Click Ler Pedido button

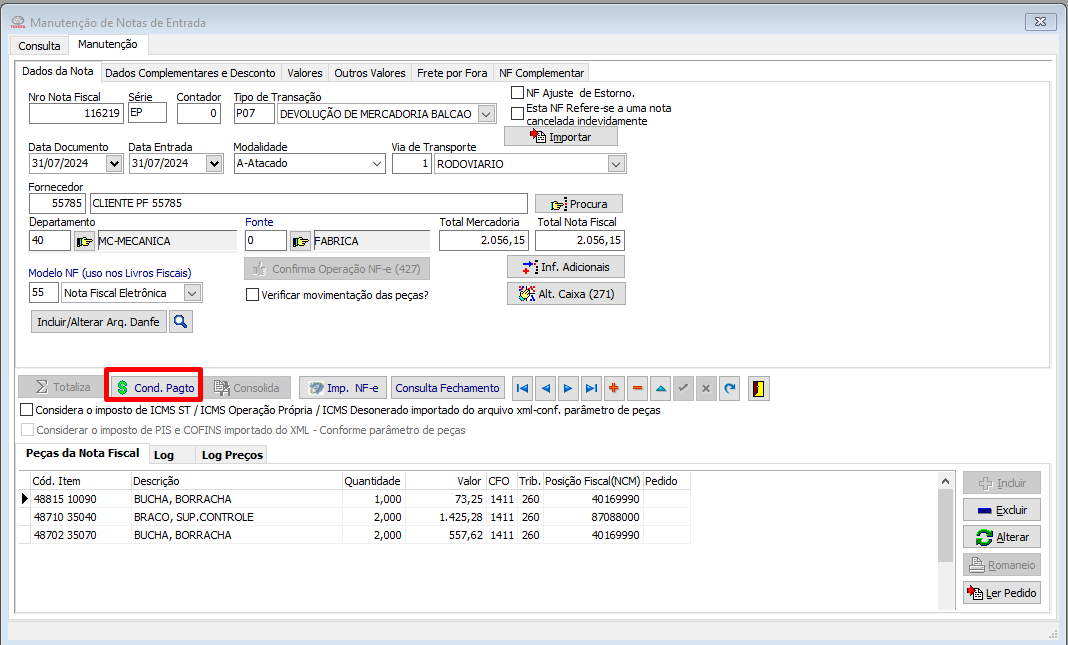1002,593
